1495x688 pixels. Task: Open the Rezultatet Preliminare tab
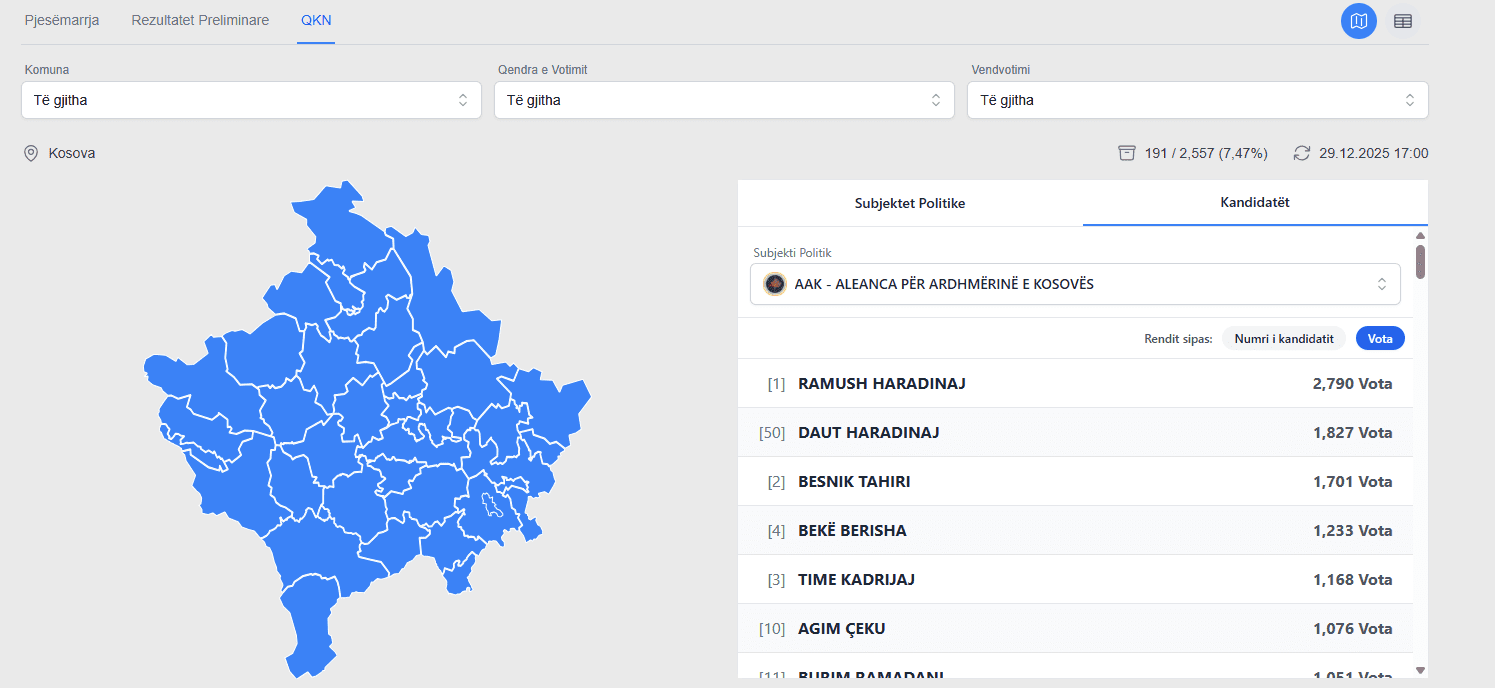(x=200, y=20)
